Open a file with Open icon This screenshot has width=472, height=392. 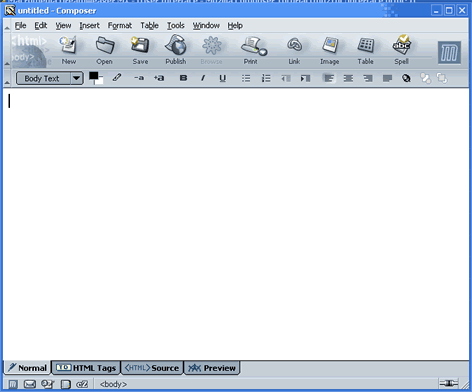[x=104, y=50]
